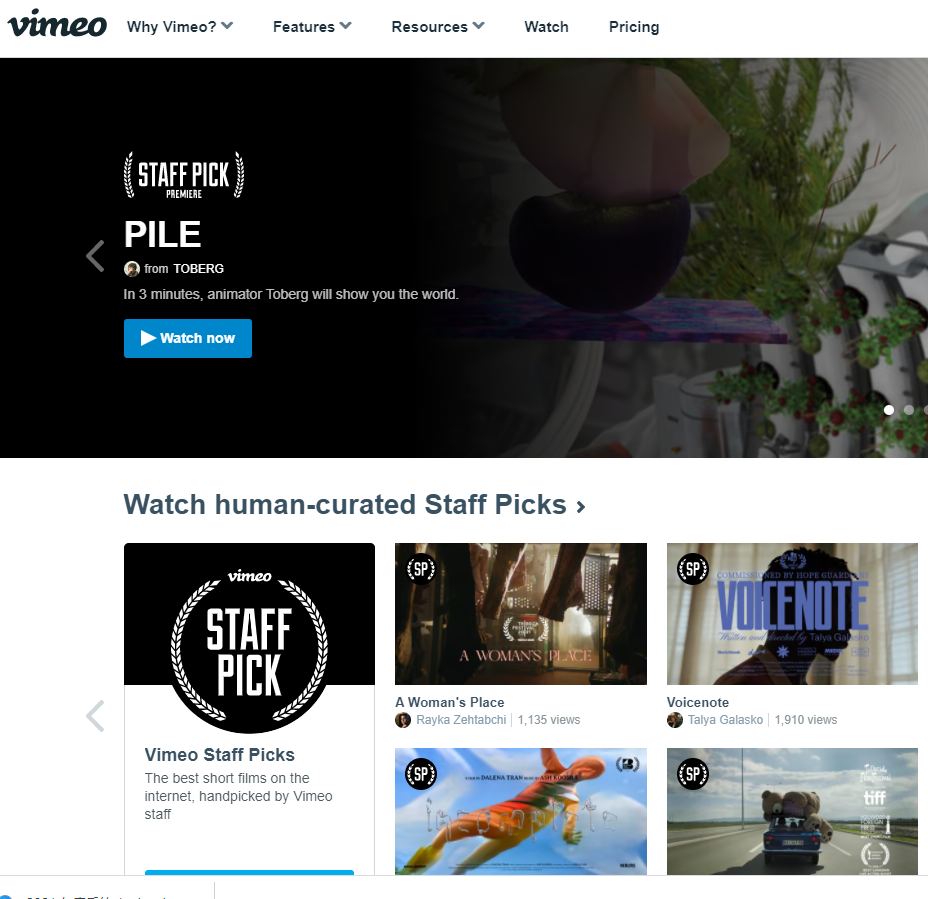Click the TOBERG creator avatar
Viewport: 928px width, 899px height.
[131, 269]
